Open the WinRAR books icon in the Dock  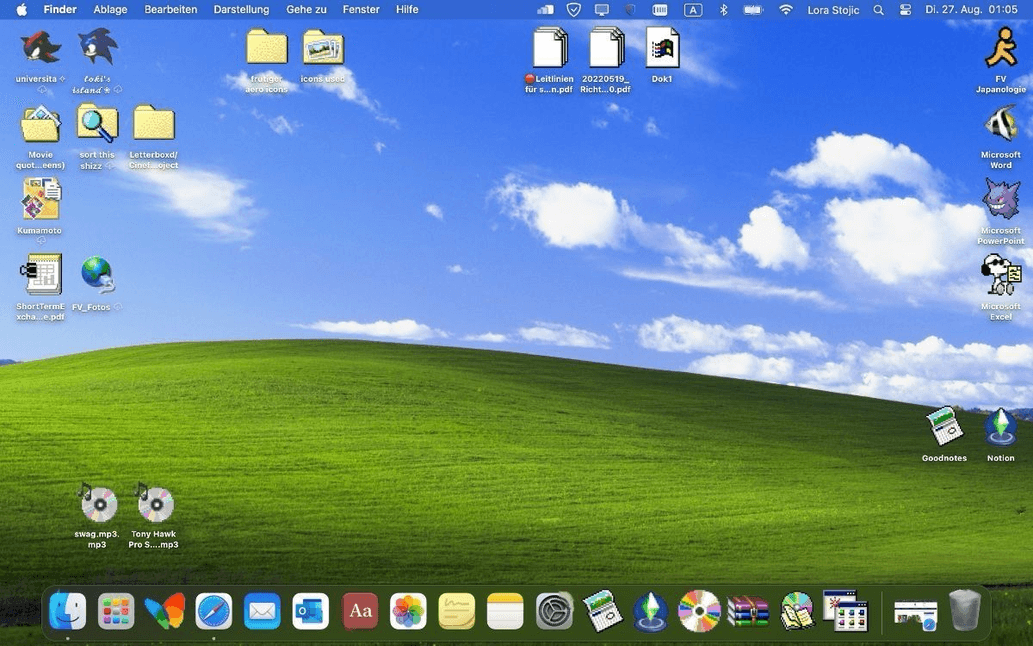tap(748, 611)
